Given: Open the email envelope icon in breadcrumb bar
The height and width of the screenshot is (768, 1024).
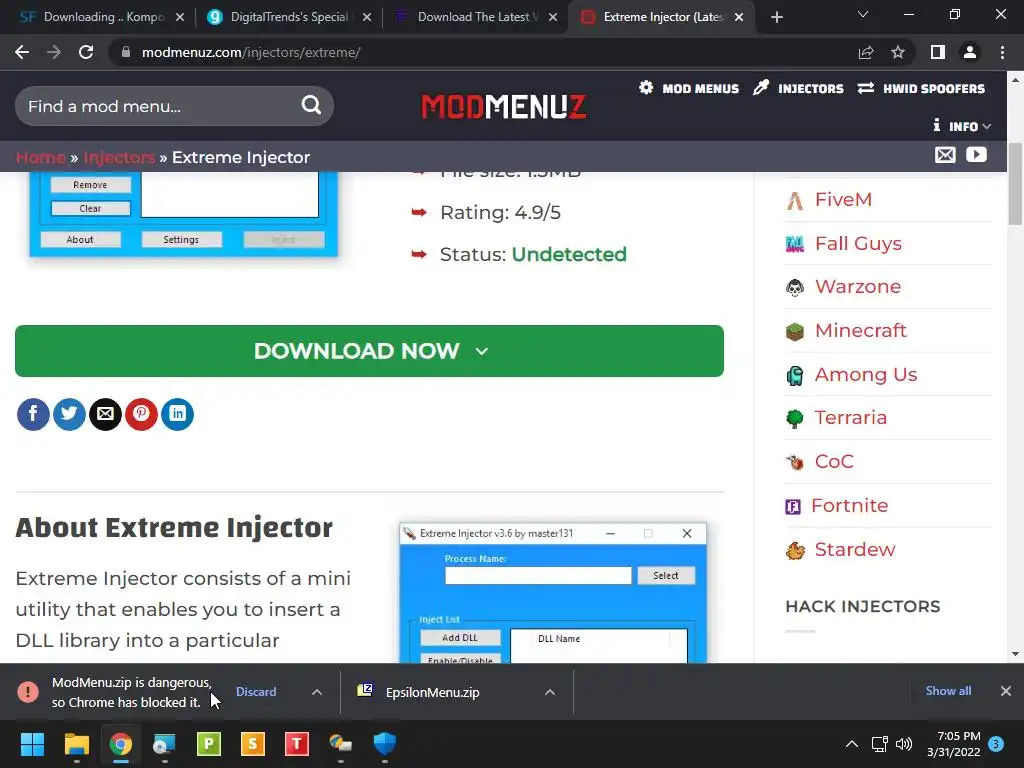Looking at the screenshot, I should pos(945,155).
